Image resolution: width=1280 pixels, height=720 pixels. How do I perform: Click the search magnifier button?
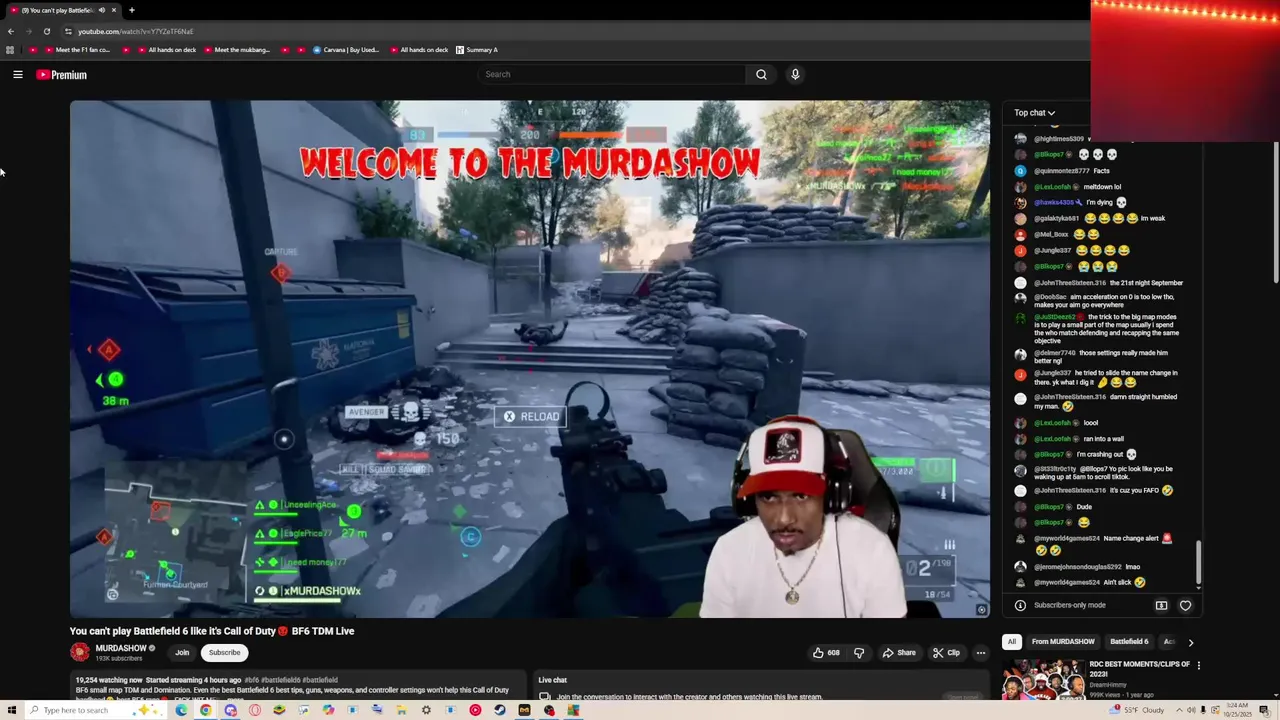point(761,74)
